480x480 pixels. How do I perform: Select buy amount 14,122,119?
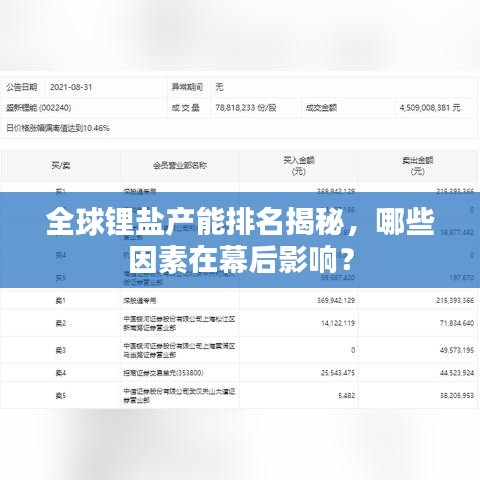[338, 323]
